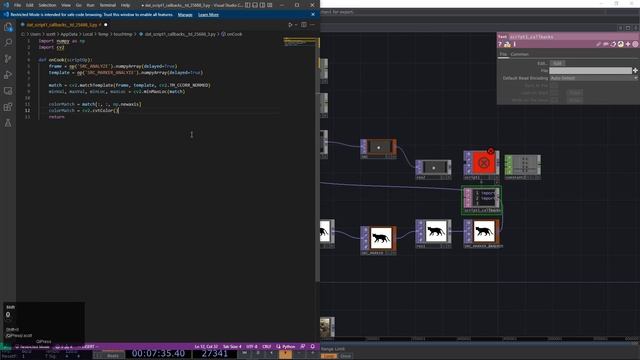Open Customize Layout icon in title bar
Screen dimensions: 640x360
[x=270, y=5]
